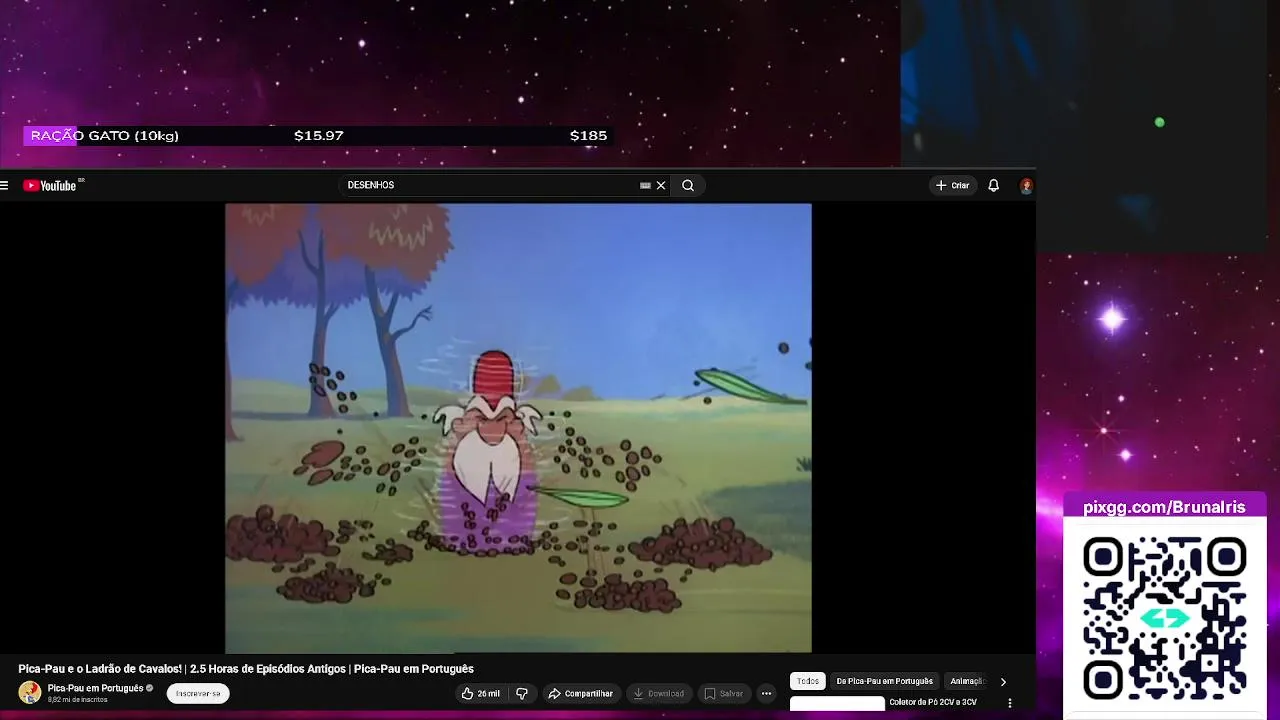
Task: Open the on-screen keyboard icon in search
Action: (x=645, y=185)
